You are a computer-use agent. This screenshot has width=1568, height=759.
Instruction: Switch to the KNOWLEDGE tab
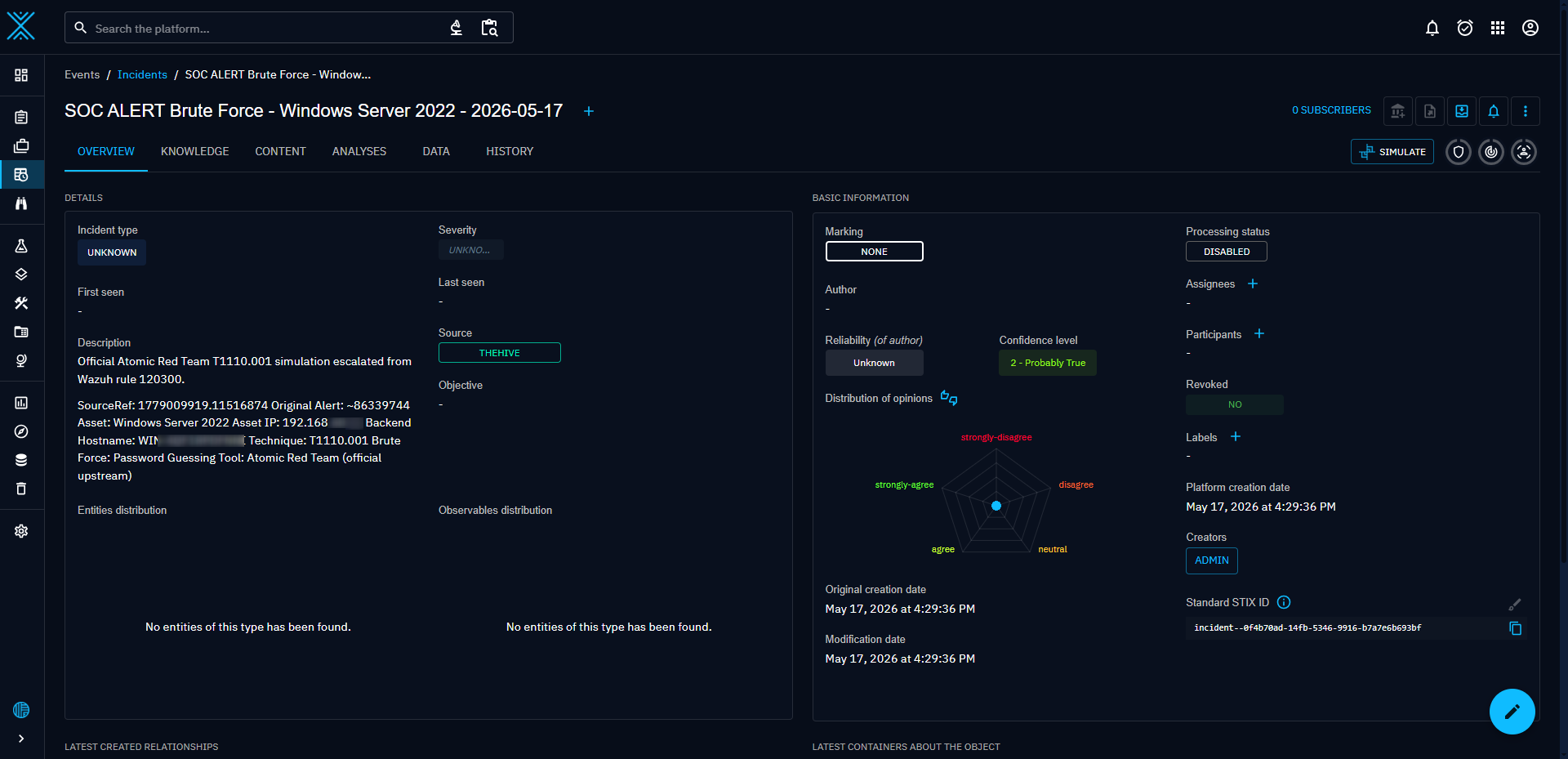[194, 151]
